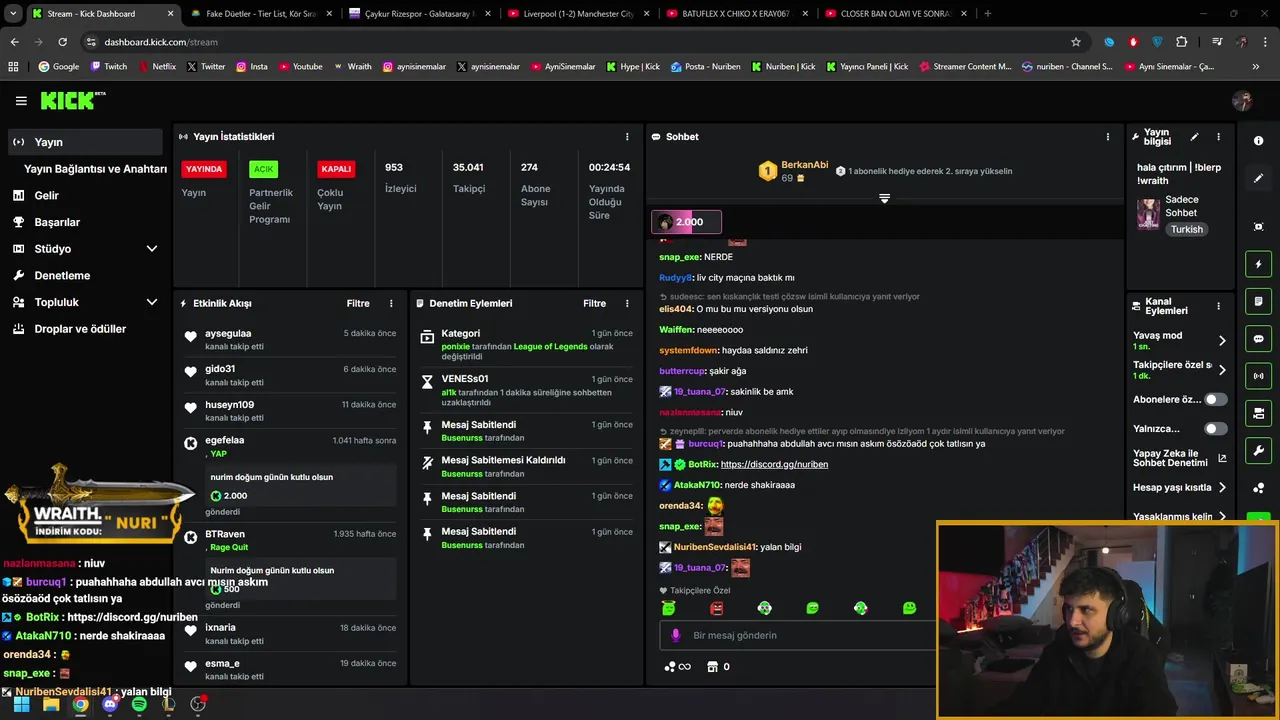The height and width of the screenshot is (720, 1280).
Task: Open Yavaş mod settings arrow
Action: pyautogui.click(x=1222, y=341)
